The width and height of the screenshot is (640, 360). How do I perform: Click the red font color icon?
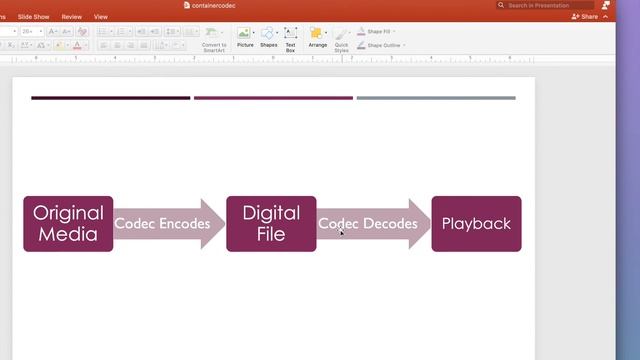(x=77, y=45)
